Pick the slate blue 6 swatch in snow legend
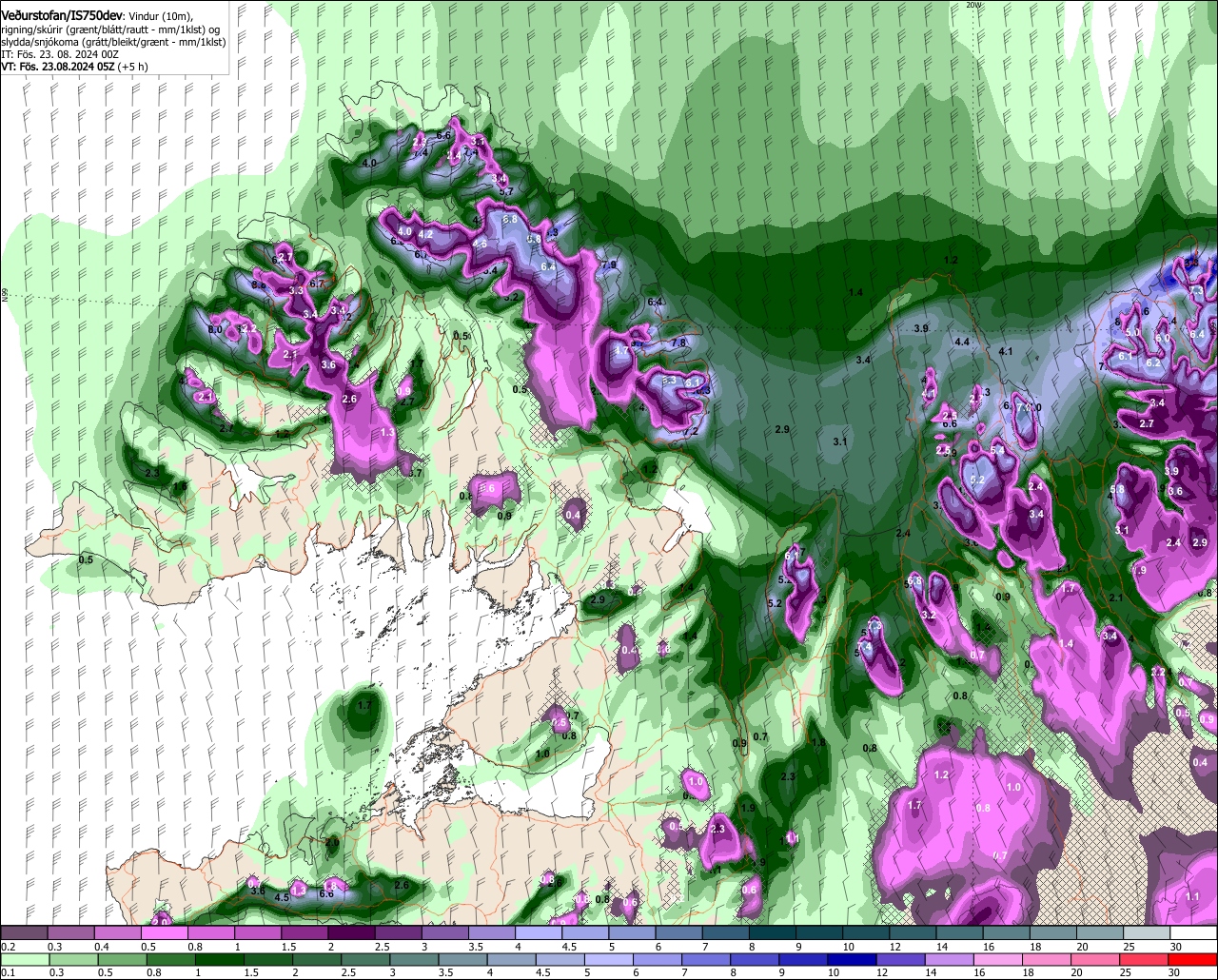Screen dimensions: 1218x980 [679, 932]
